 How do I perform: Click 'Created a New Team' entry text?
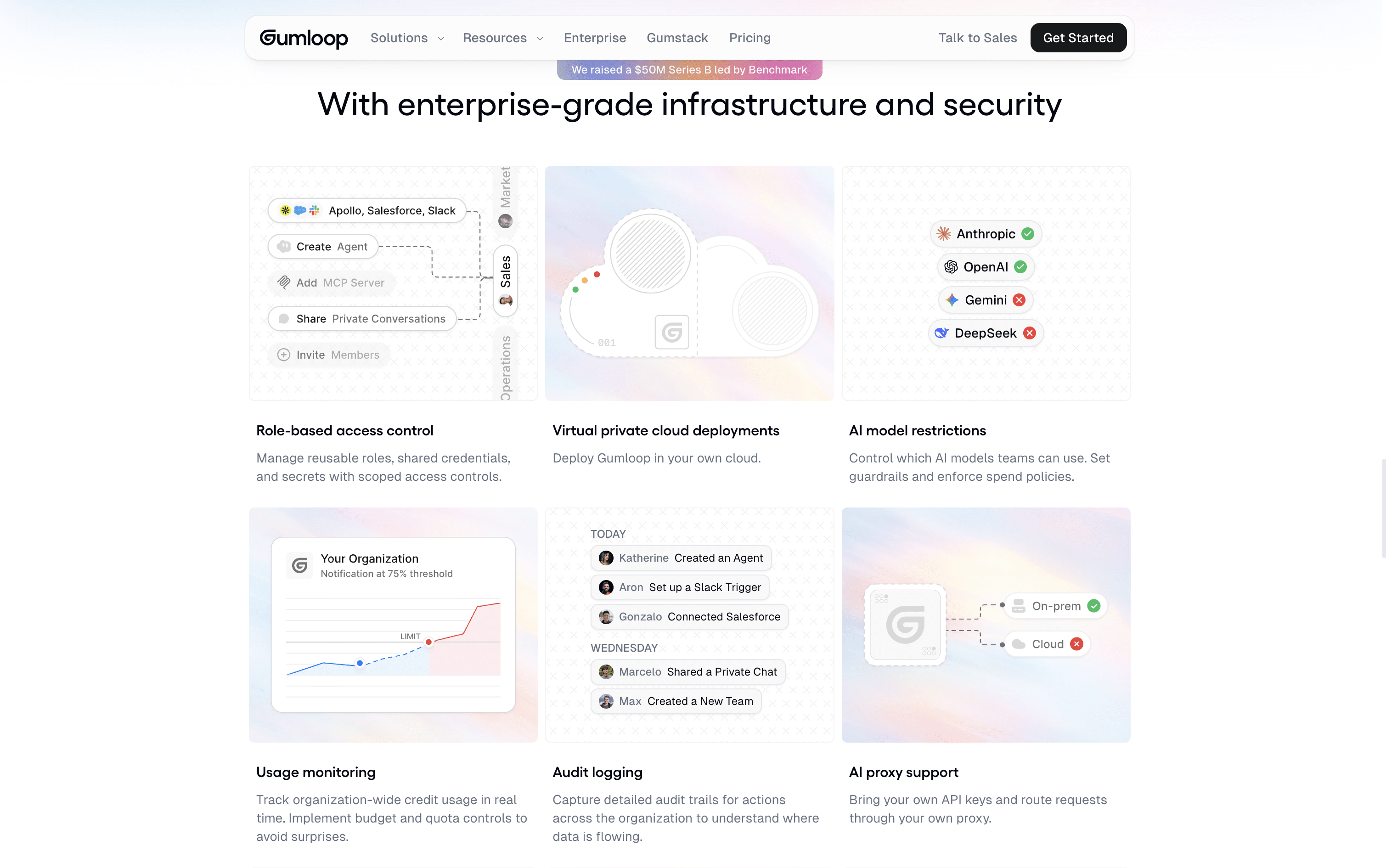tap(700, 701)
